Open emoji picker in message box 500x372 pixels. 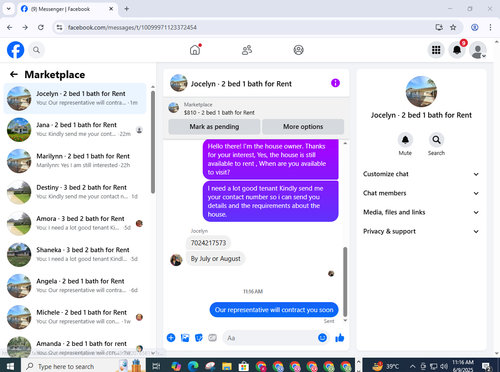322,338
